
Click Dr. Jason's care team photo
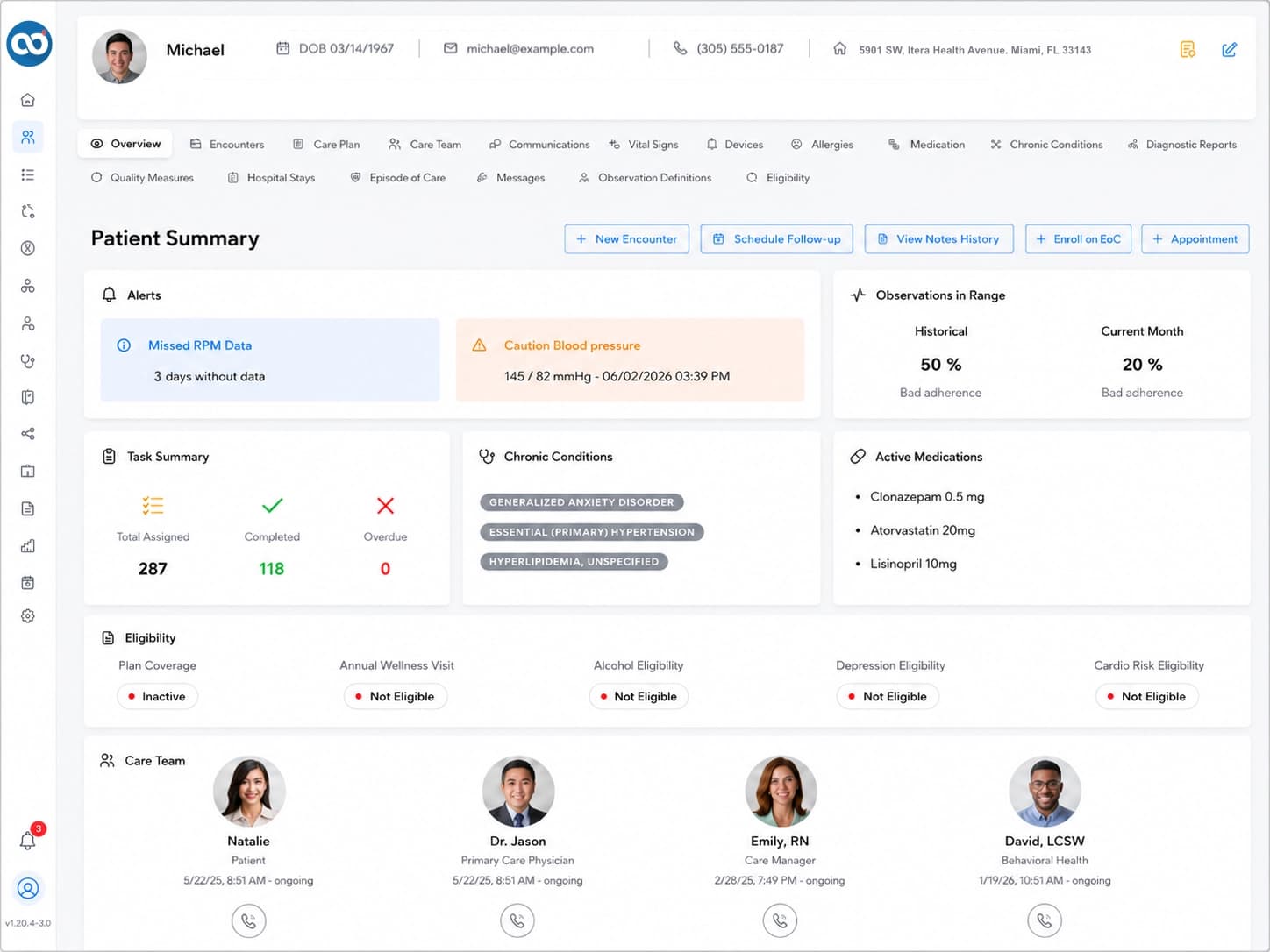(518, 792)
